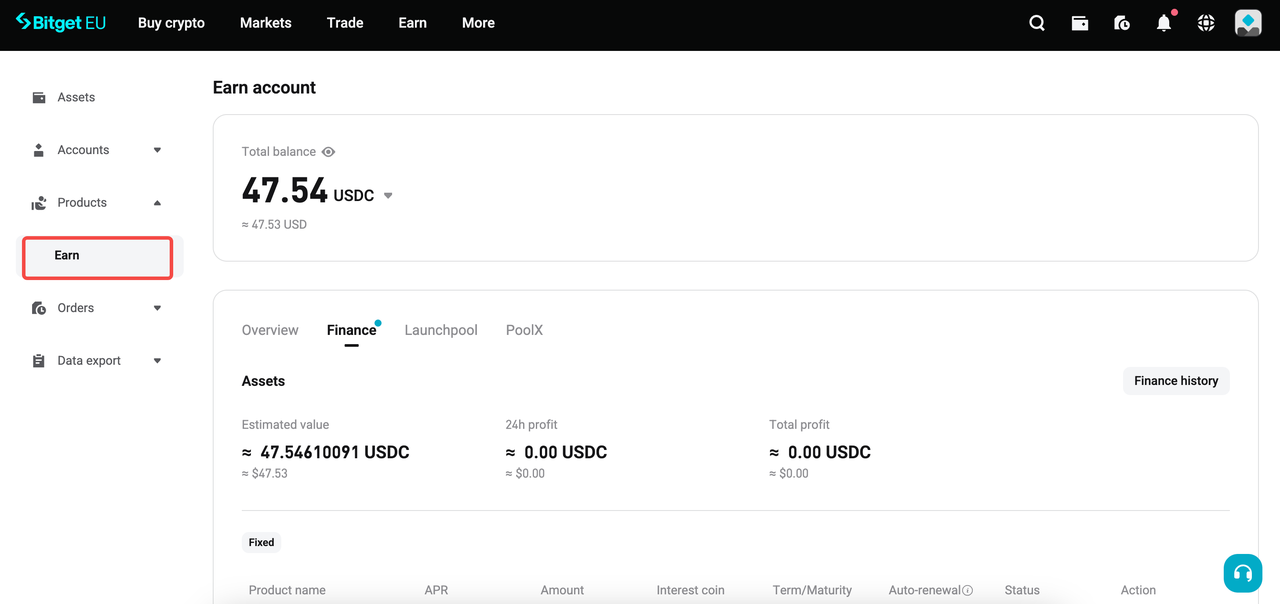Open the Trade menu
Screen dimensions: 1280x604
pyautogui.click(x=345, y=23)
